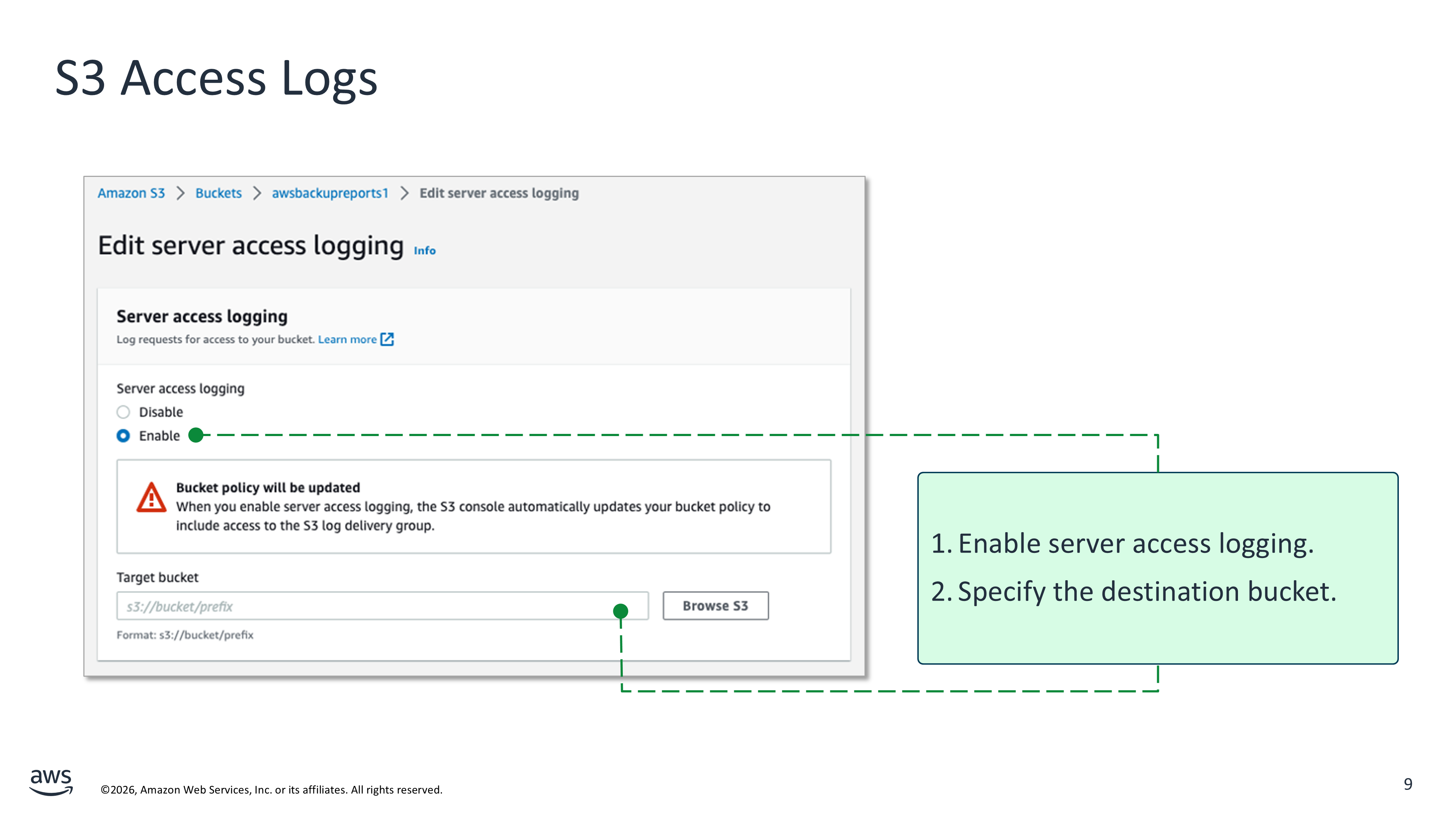The image size is (1456, 819).
Task: Click green marker dot on bucket field
Action: (621, 611)
